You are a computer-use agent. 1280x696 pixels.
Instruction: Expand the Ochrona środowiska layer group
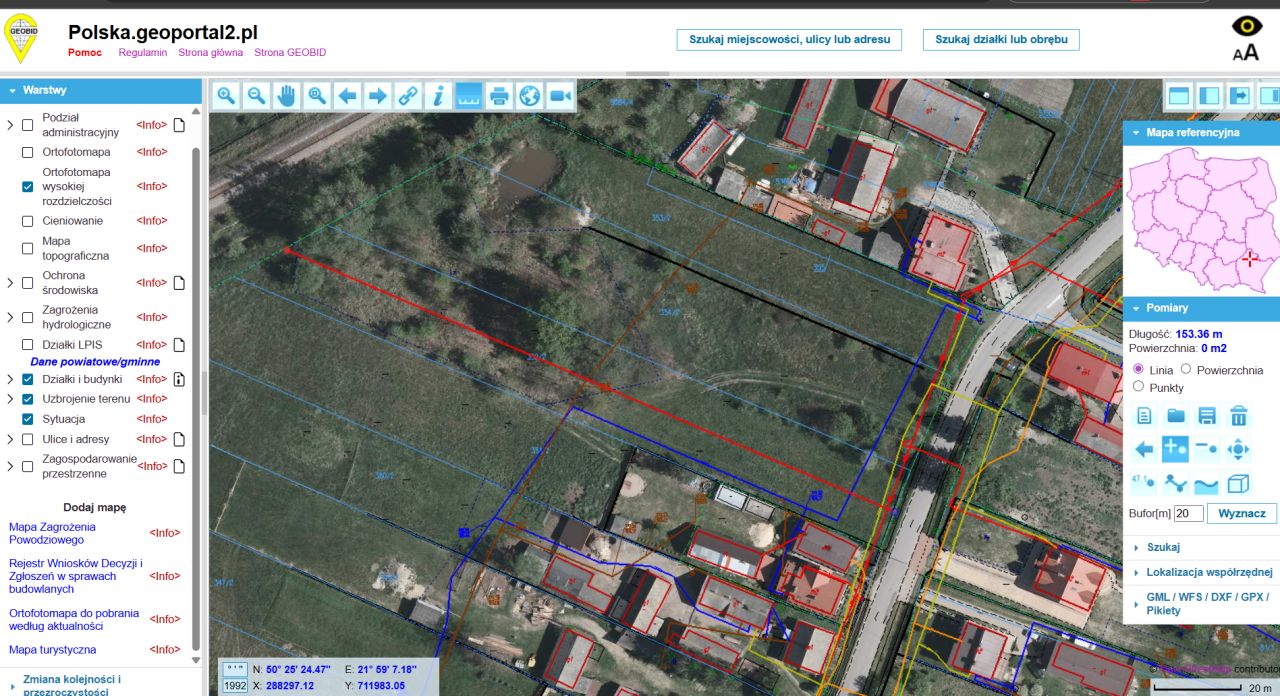pos(10,283)
